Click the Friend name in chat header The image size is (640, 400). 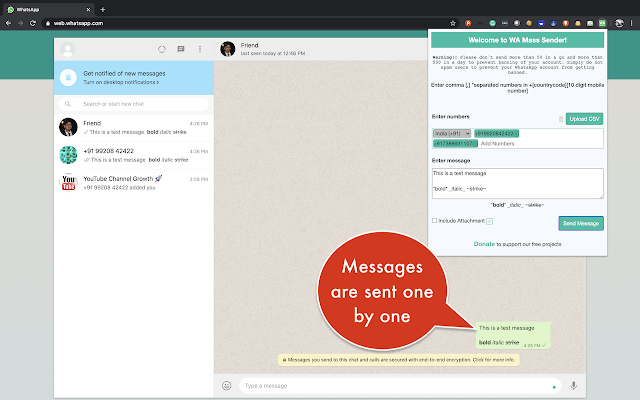pyautogui.click(x=249, y=45)
